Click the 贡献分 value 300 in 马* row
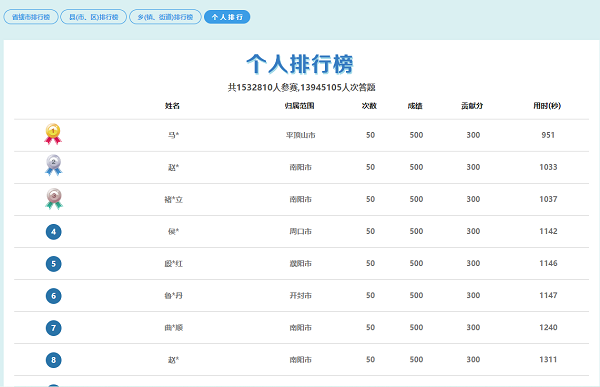Image resolution: width=600 pixels, height=387 pixels. (x=473, y=135)
